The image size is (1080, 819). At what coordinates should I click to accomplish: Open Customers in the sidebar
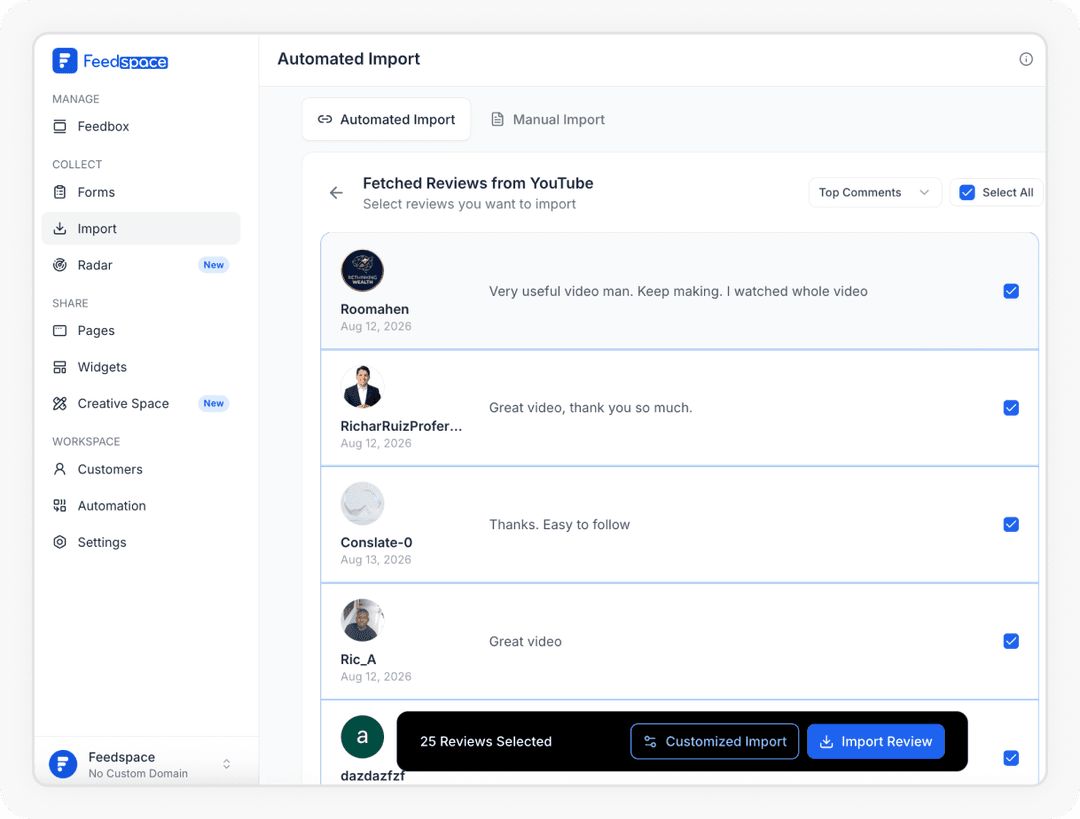(141, 469)
